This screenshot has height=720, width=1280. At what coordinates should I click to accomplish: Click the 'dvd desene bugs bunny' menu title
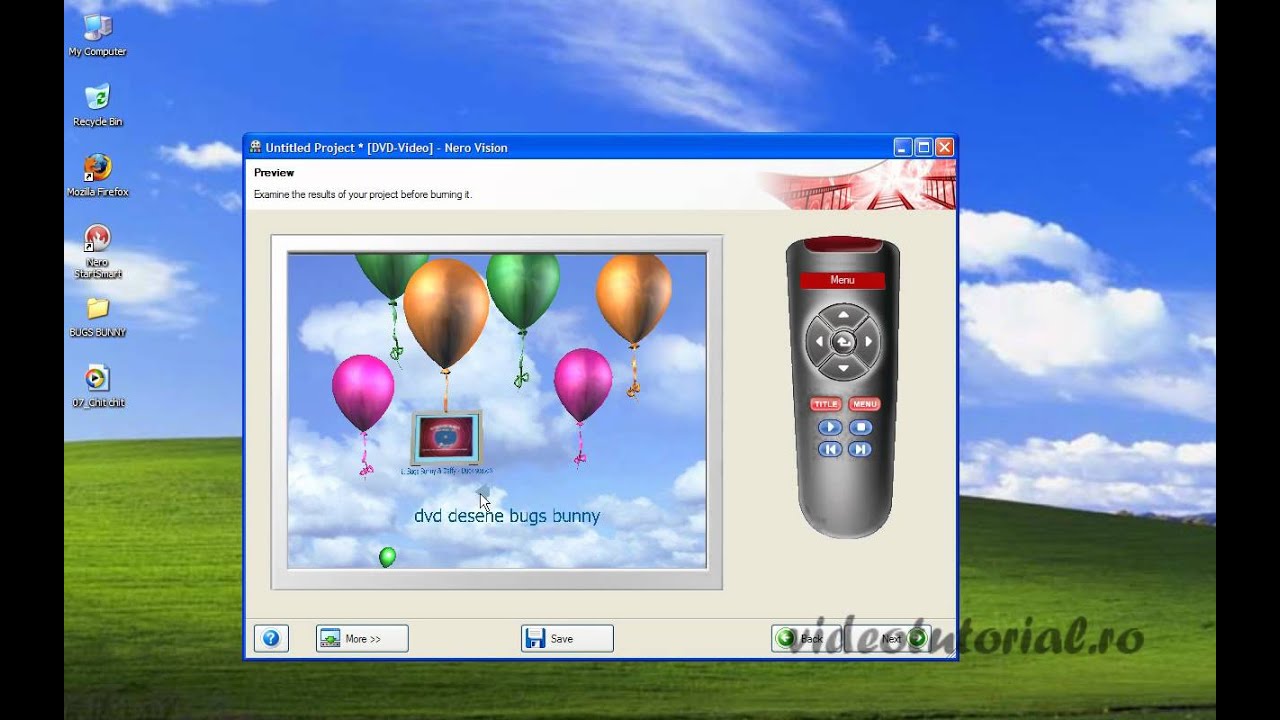507,516
